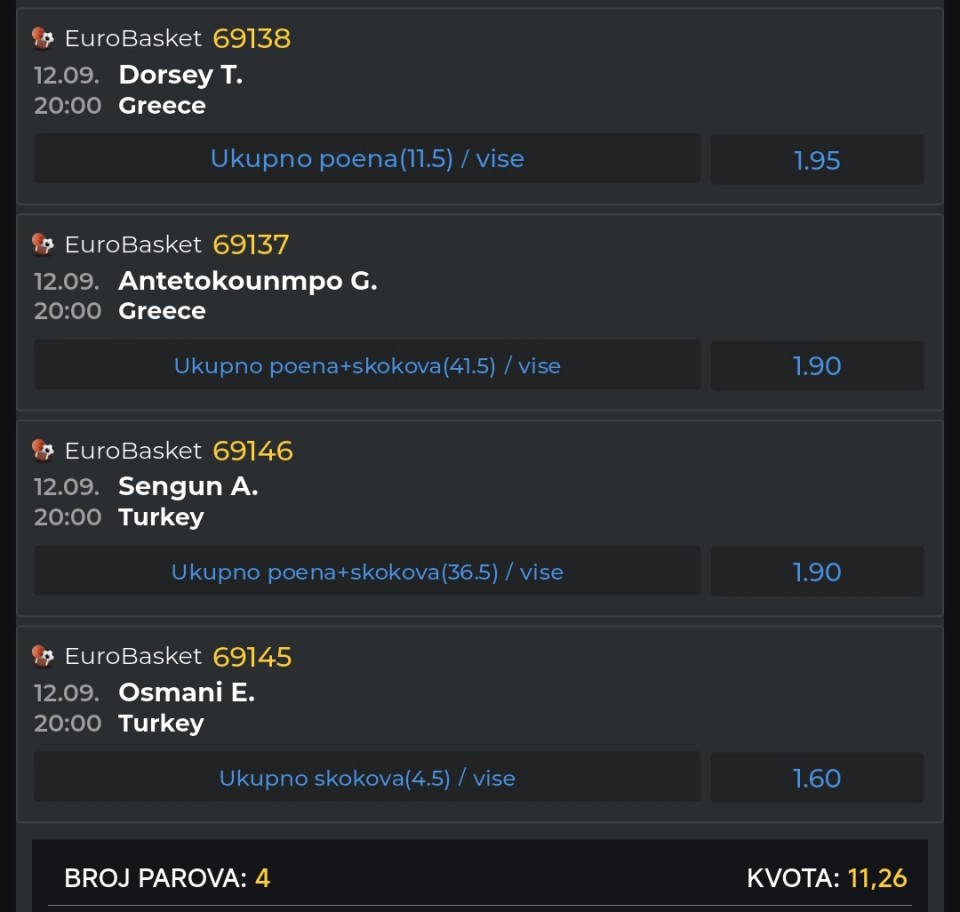Click basketball icon beside EuroBasket 69138

pos(43,38)
